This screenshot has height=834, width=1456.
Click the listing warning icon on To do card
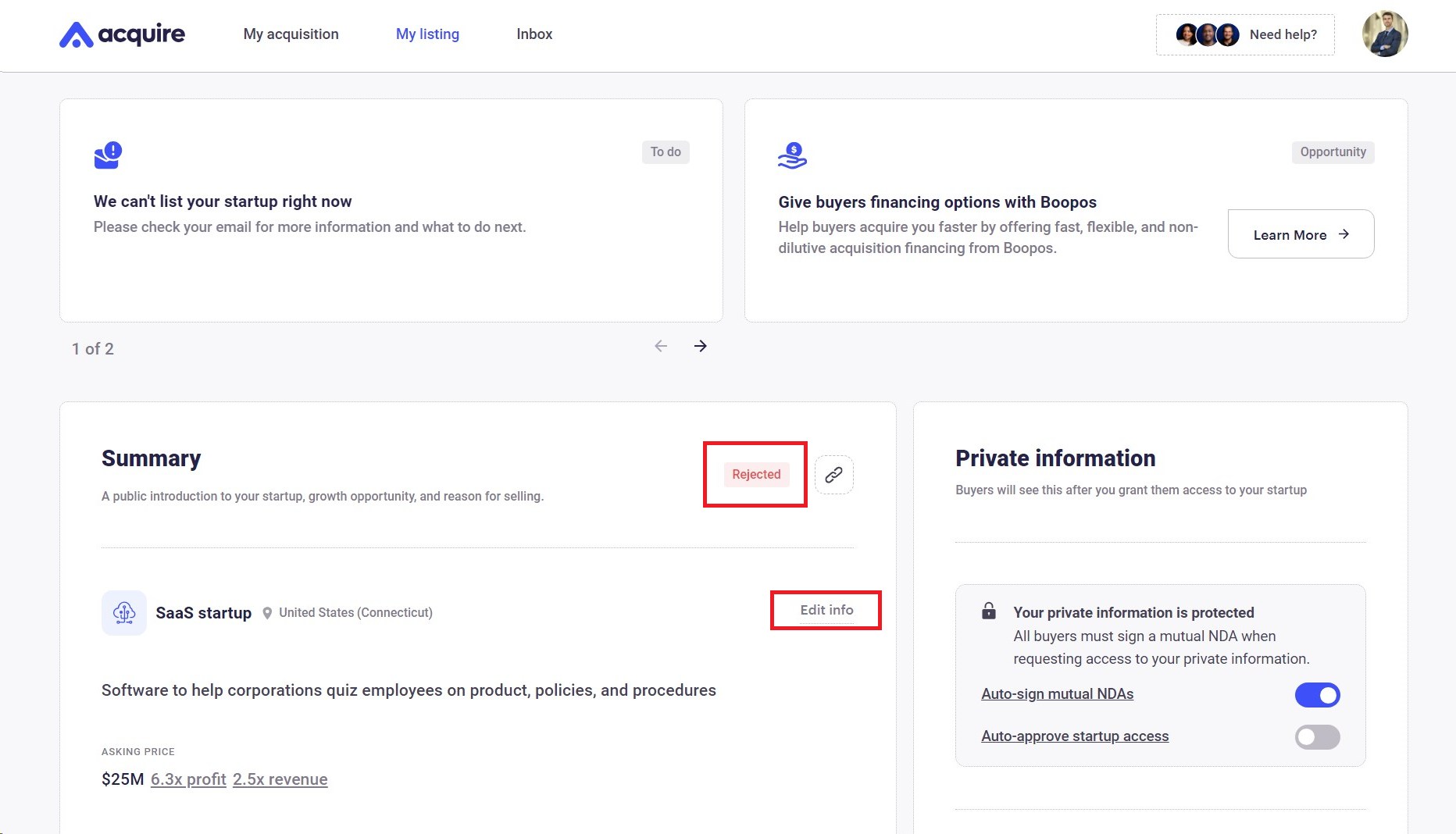108,155
